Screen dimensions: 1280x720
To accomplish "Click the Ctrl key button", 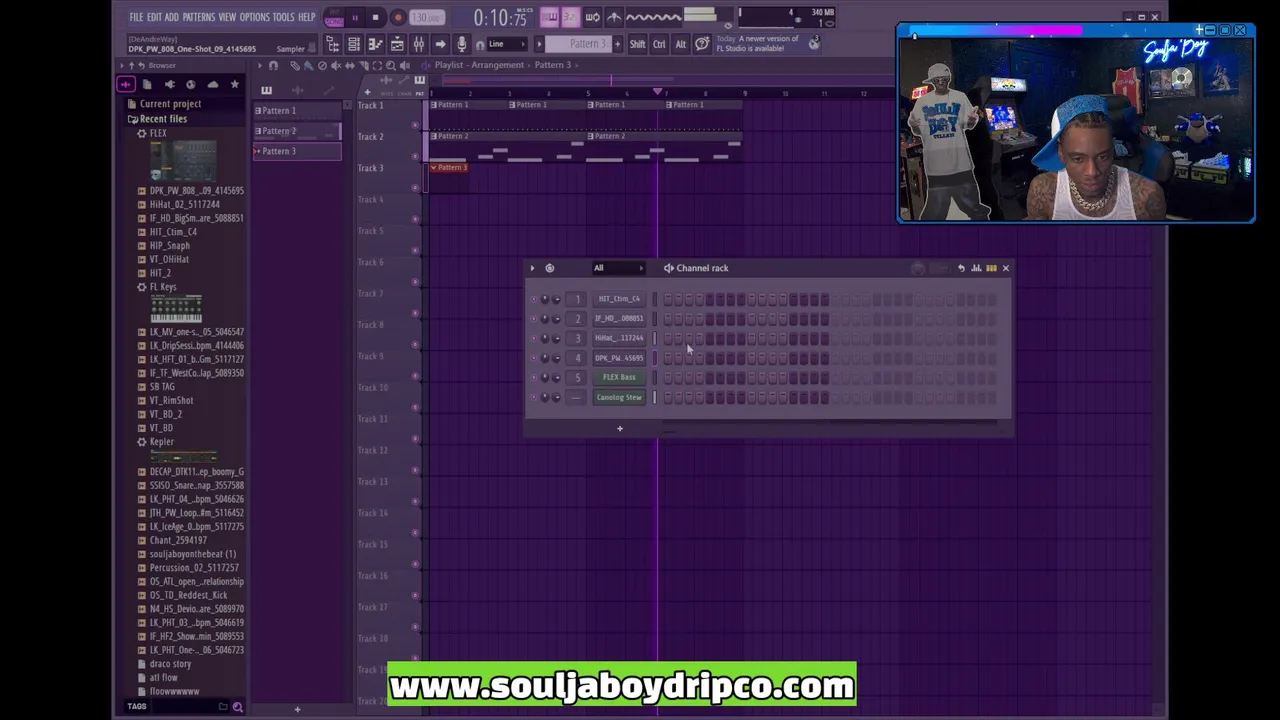I will [x=659, y=44].
